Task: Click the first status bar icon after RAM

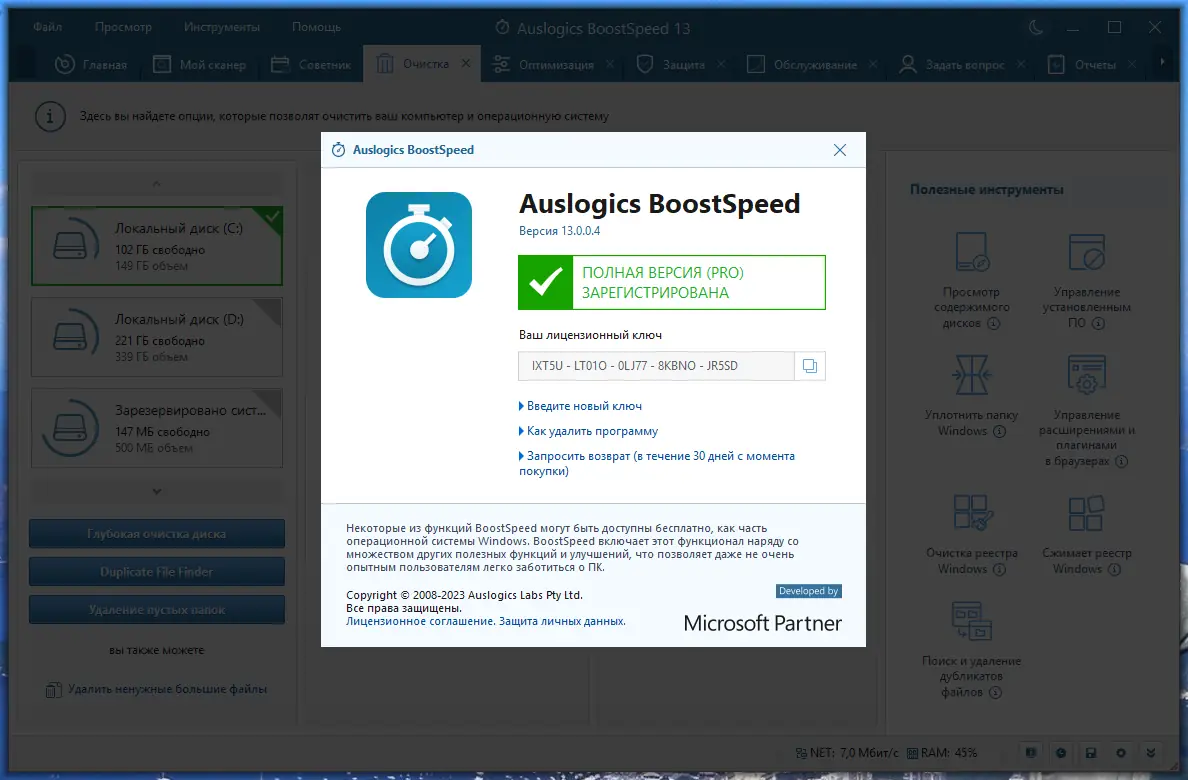Action: [x=1031, y=753]
